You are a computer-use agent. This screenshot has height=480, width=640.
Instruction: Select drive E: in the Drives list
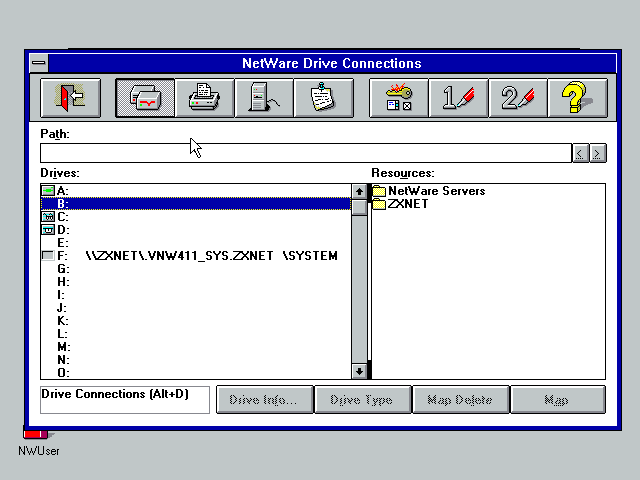tap(196, 243)
